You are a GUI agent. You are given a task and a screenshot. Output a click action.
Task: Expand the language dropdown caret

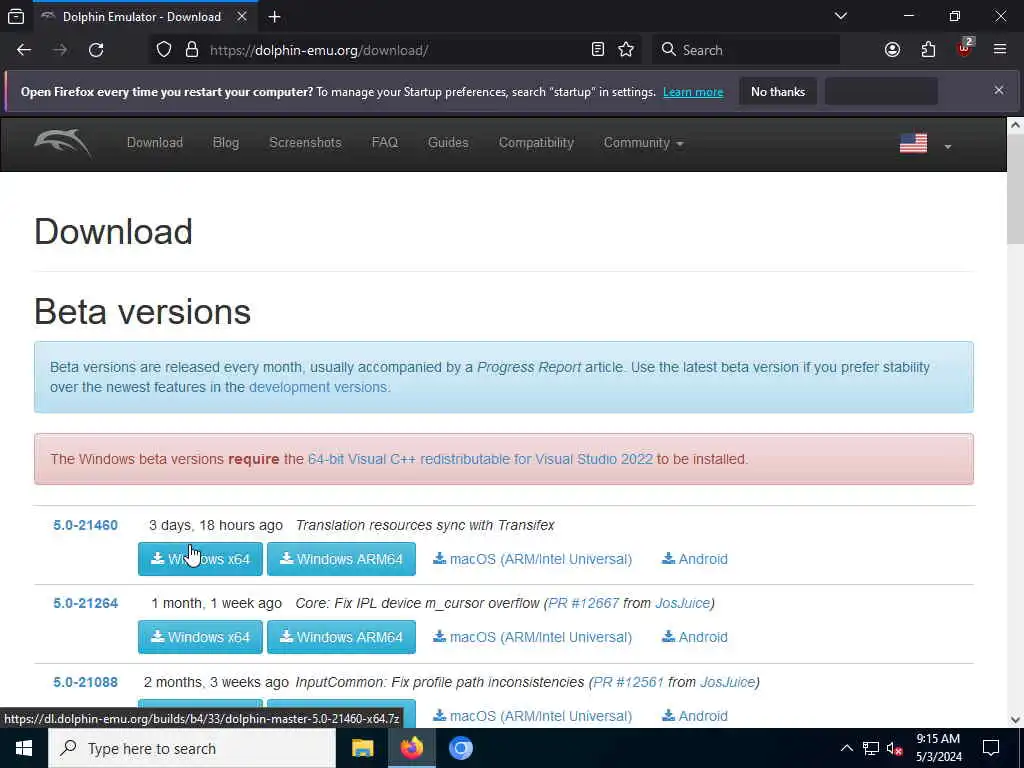(948, 146)
